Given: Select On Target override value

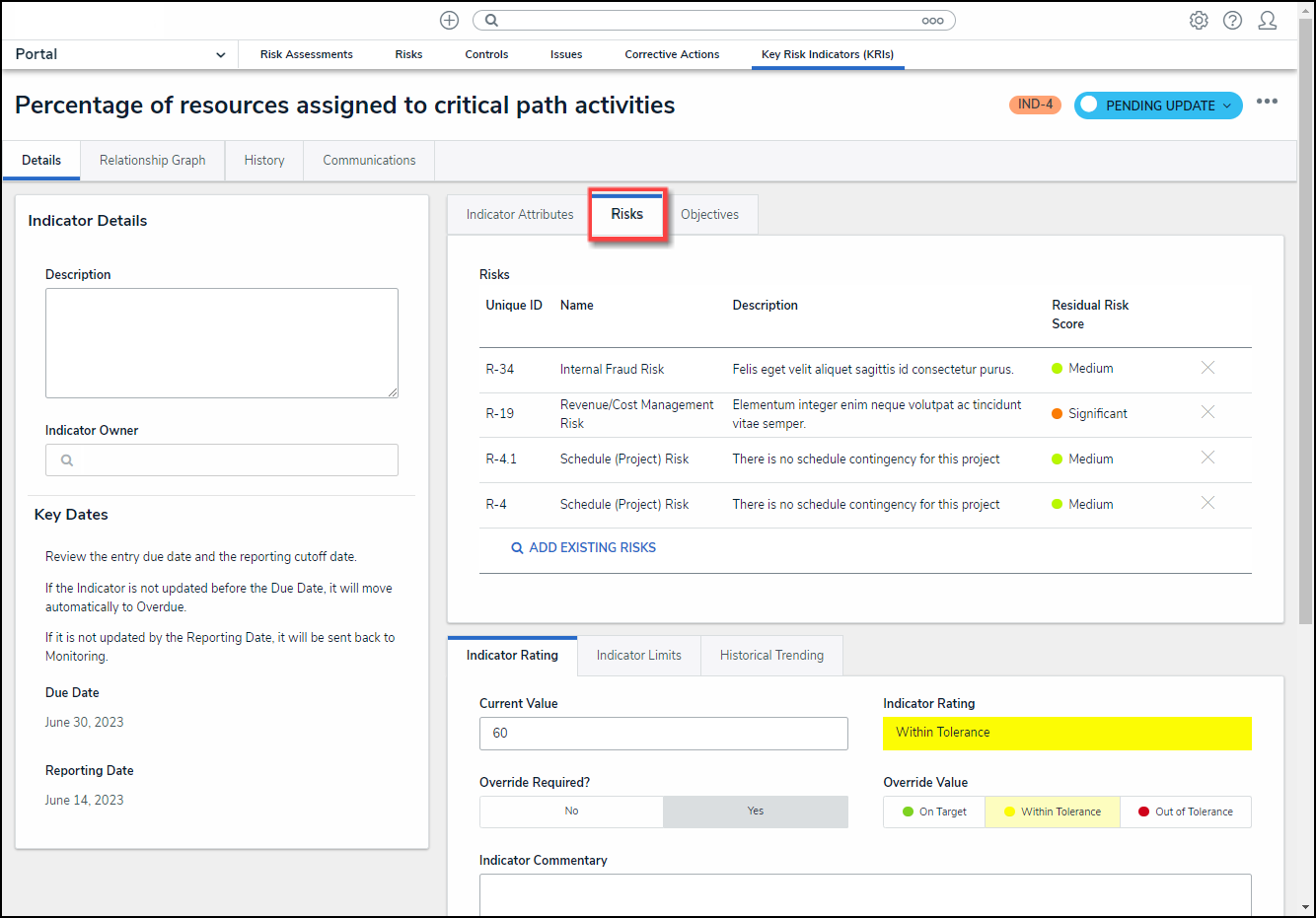Looking at the screenshot, I should [934, 812].
